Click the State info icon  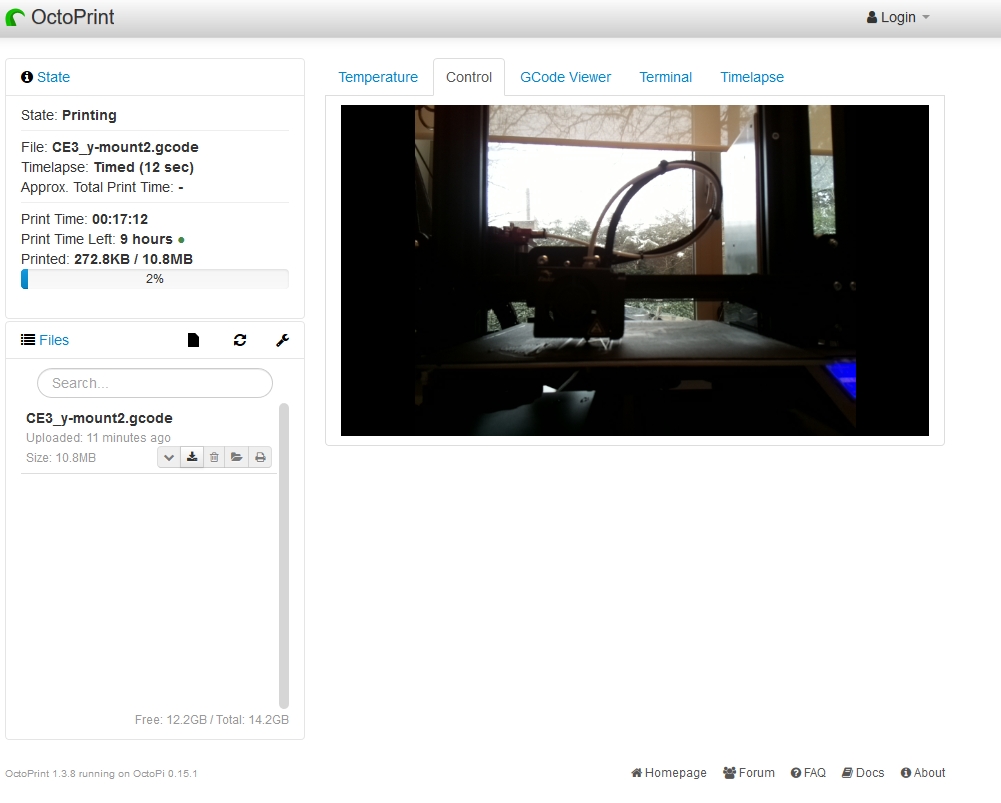[x=27, y=77]
